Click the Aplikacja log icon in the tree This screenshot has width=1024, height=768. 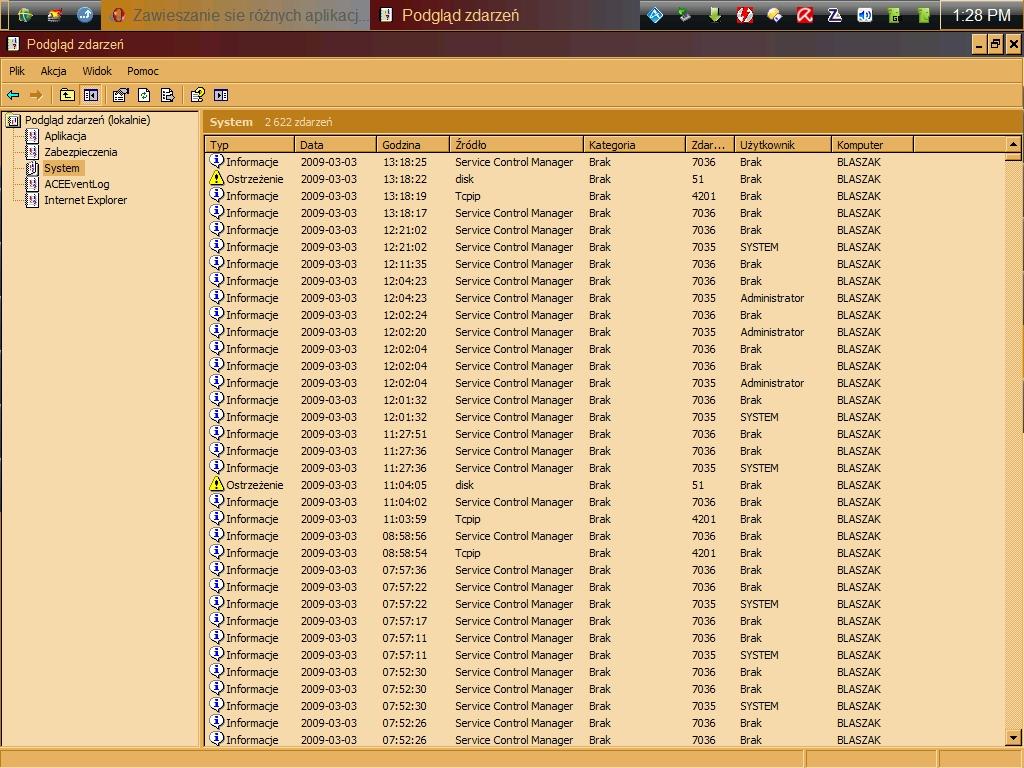click(32, 136)
